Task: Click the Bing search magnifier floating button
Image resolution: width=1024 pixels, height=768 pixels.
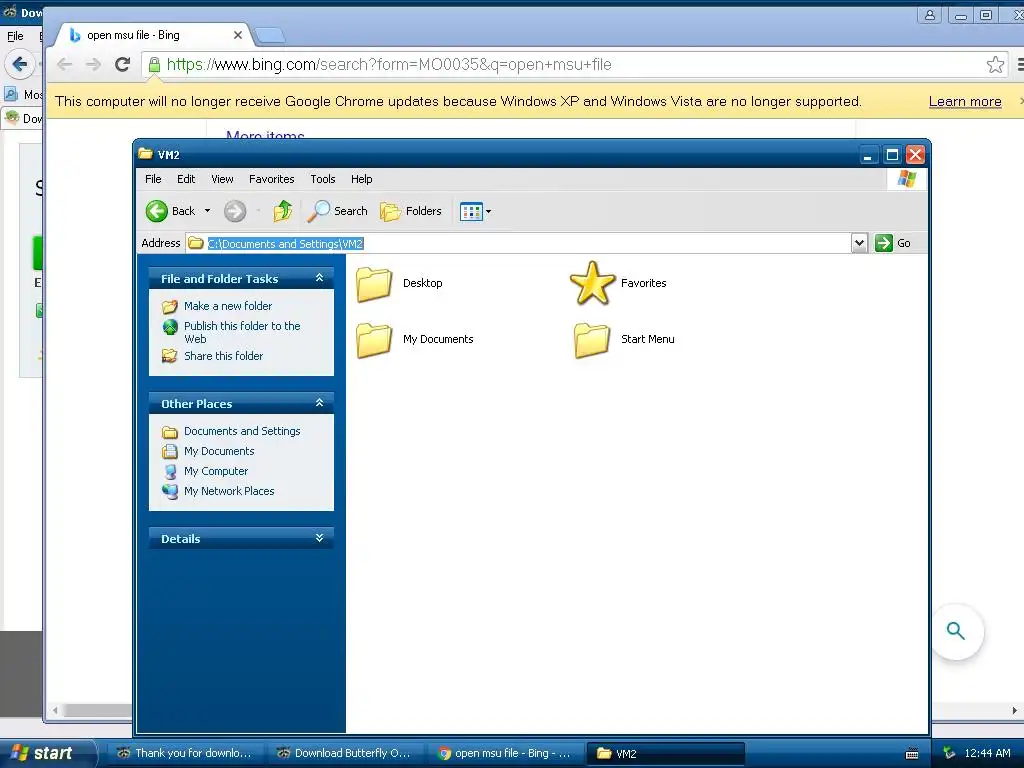Action: click(956, 632)
